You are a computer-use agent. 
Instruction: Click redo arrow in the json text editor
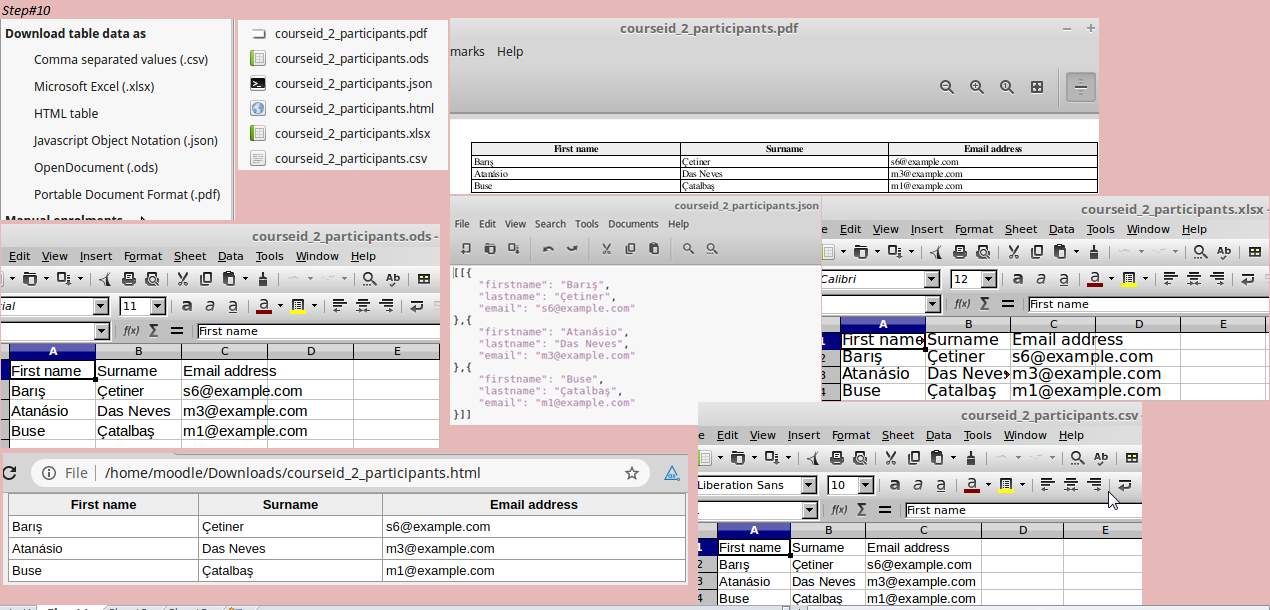point(572,249)
